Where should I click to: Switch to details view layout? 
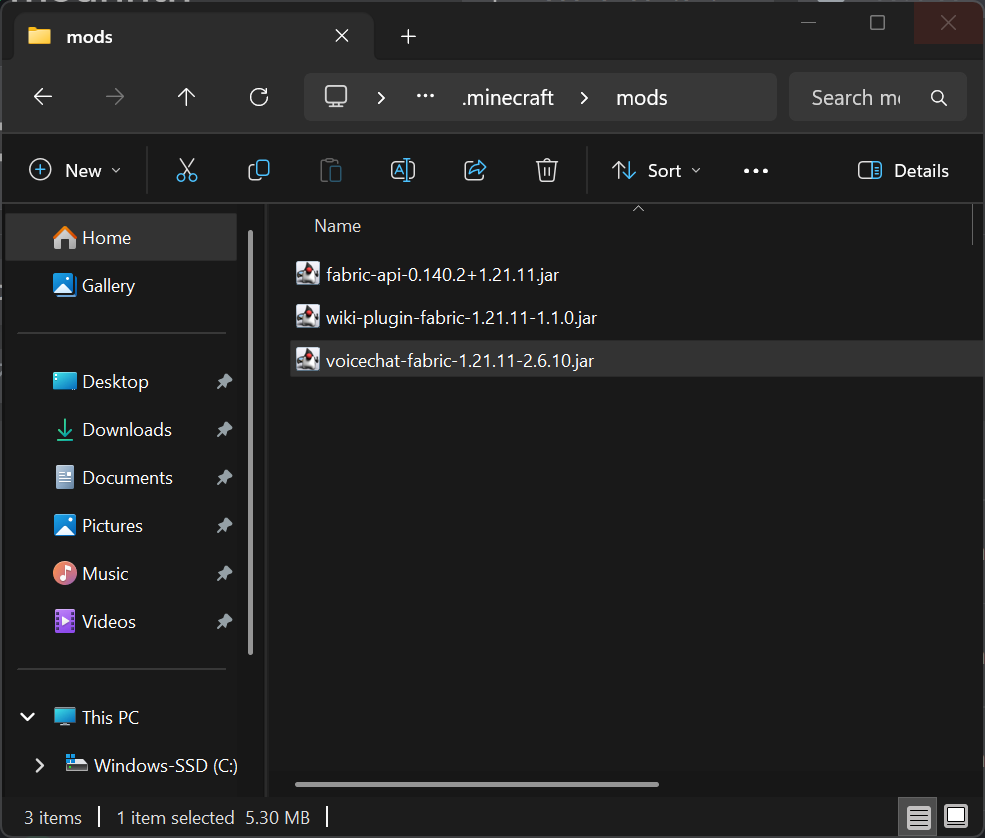tap(918, 816)
